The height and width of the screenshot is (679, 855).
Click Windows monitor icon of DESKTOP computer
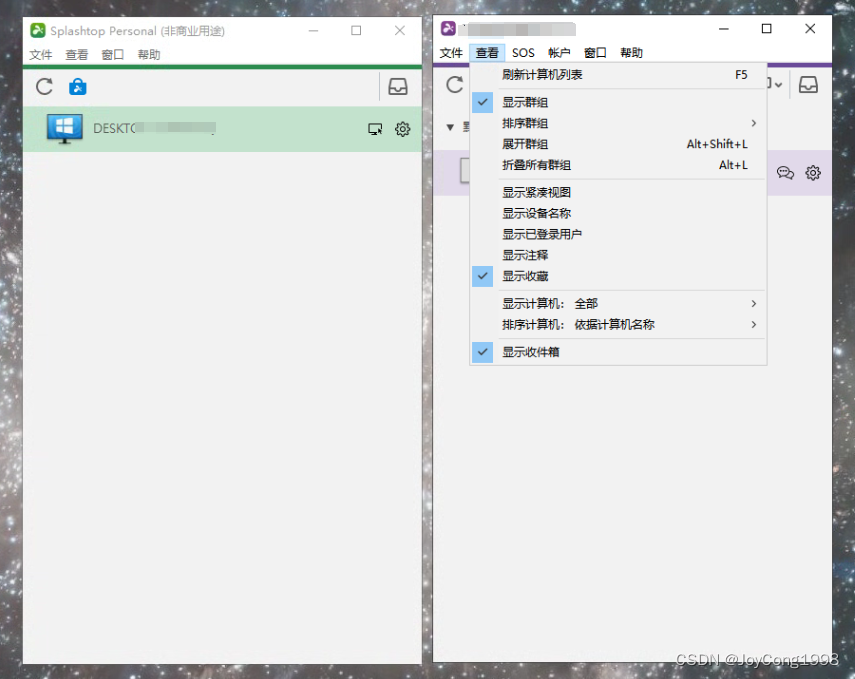click(65, 129)
